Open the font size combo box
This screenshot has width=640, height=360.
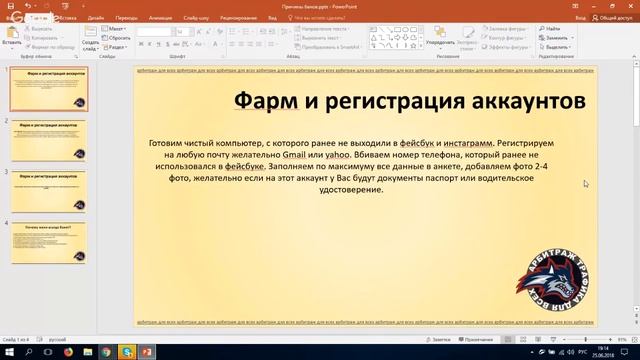184,31
